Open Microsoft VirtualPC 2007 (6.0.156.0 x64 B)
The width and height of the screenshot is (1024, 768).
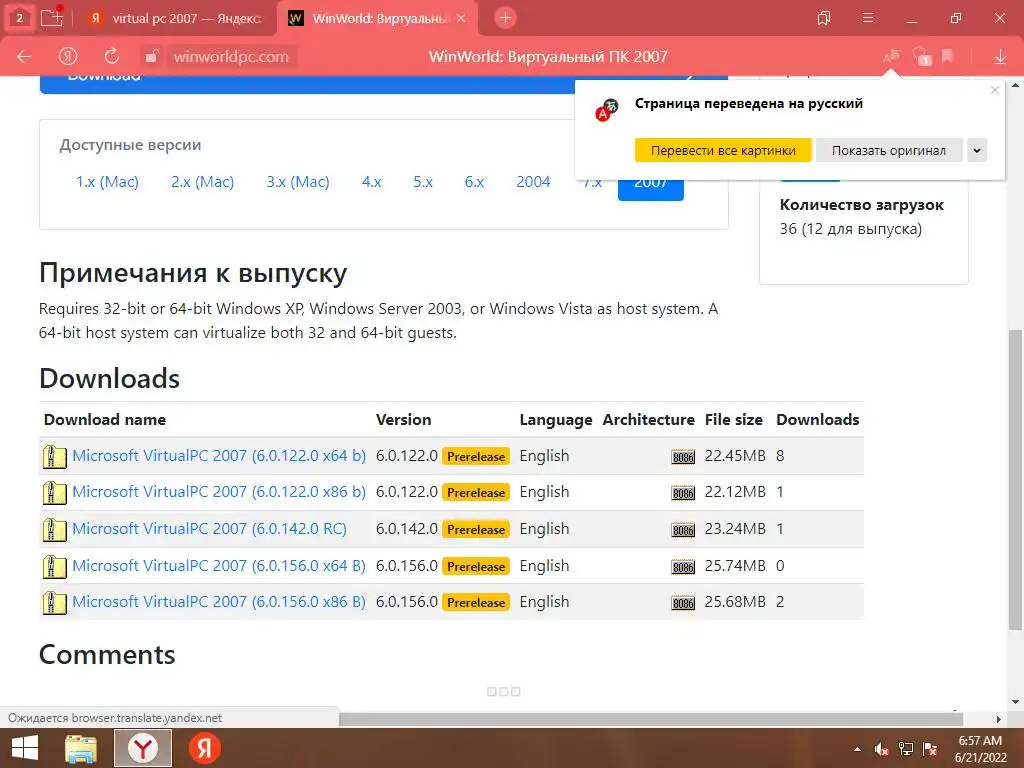coord(219,566)
